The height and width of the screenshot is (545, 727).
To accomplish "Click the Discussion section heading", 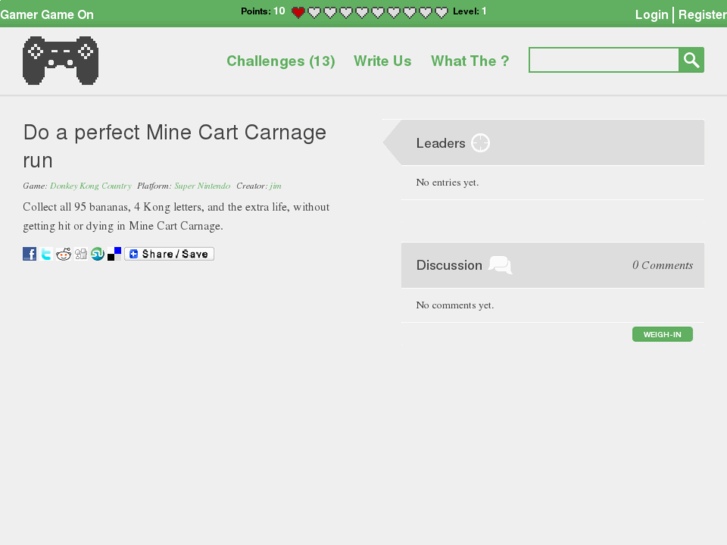I will pyautogui.click(x=449, y=265).
